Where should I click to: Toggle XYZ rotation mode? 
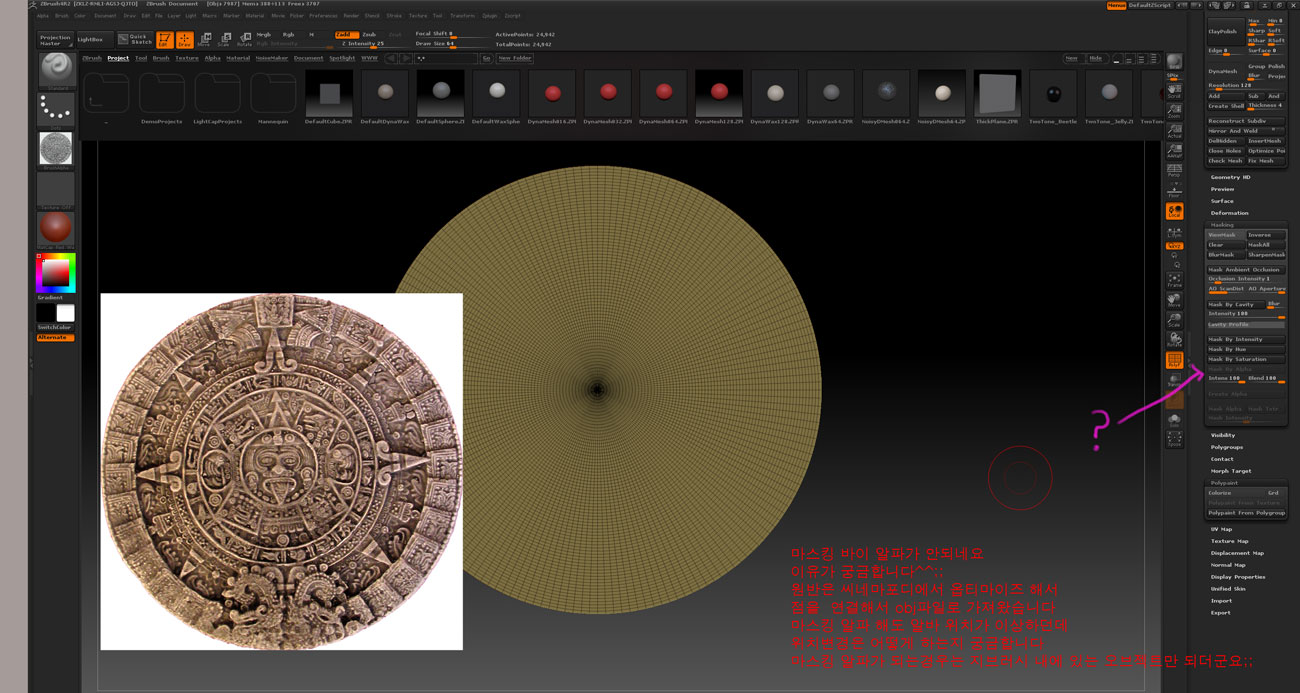tap(1174, 245)
